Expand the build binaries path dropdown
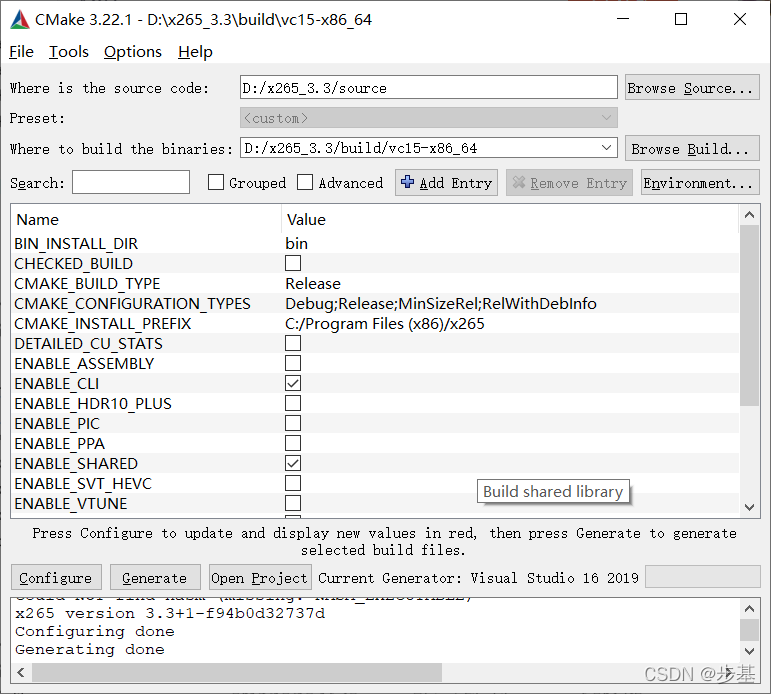The height and width of the screenshot is (694, 771). [606, 148]
